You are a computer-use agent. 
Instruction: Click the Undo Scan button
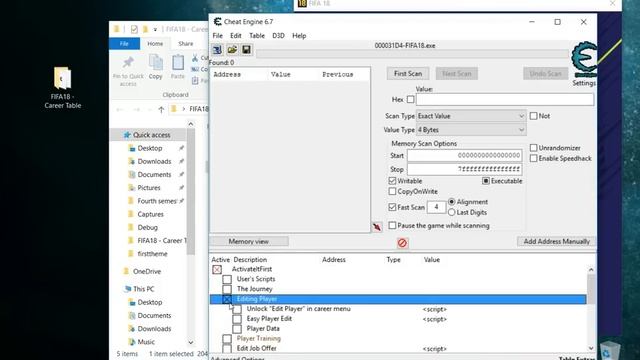(x=546, y=73)
